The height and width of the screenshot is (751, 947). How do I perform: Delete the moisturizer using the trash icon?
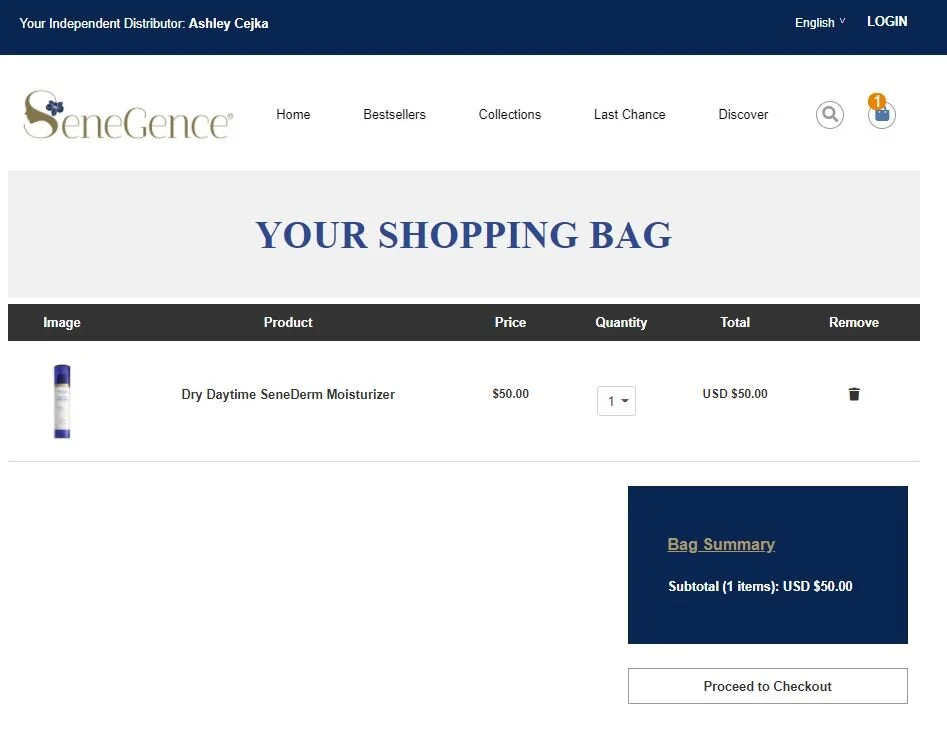tap(853, 394)
